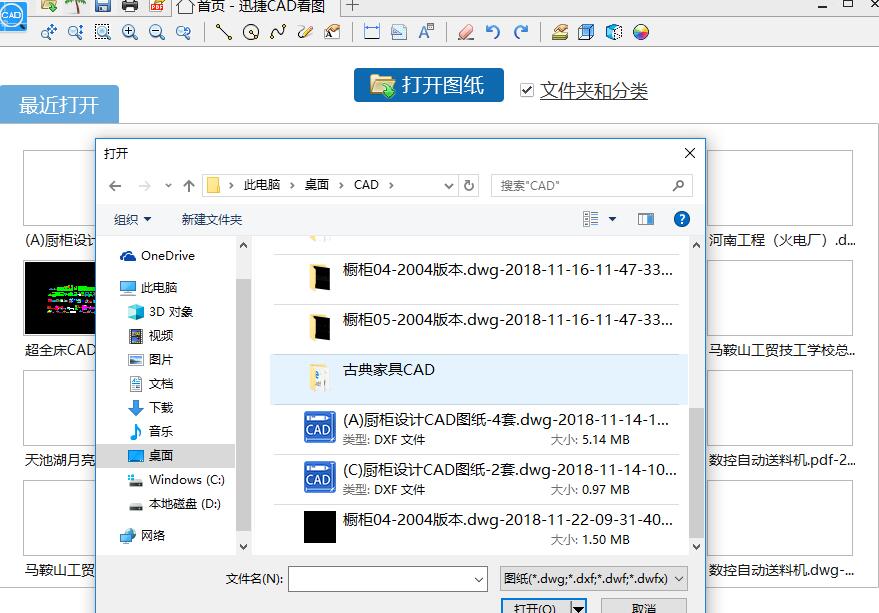
Task: Click the print icon in title bar
Action: 130,6
